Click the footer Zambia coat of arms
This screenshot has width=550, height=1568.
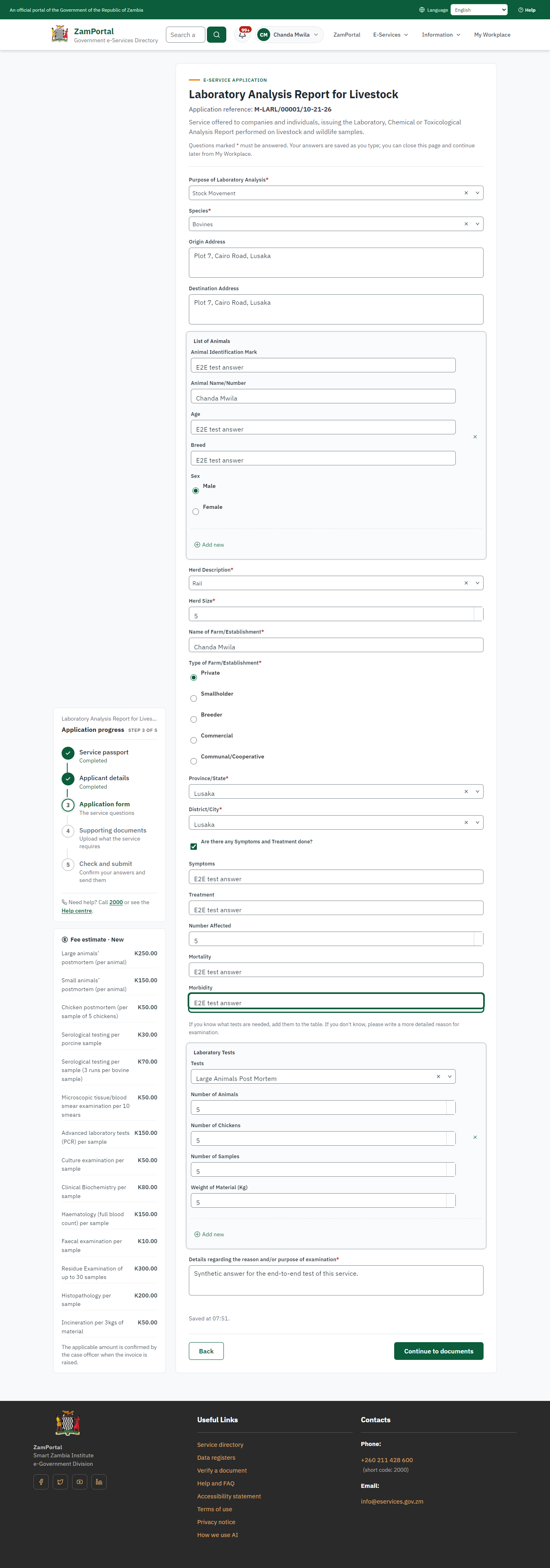pos(68,1423)
